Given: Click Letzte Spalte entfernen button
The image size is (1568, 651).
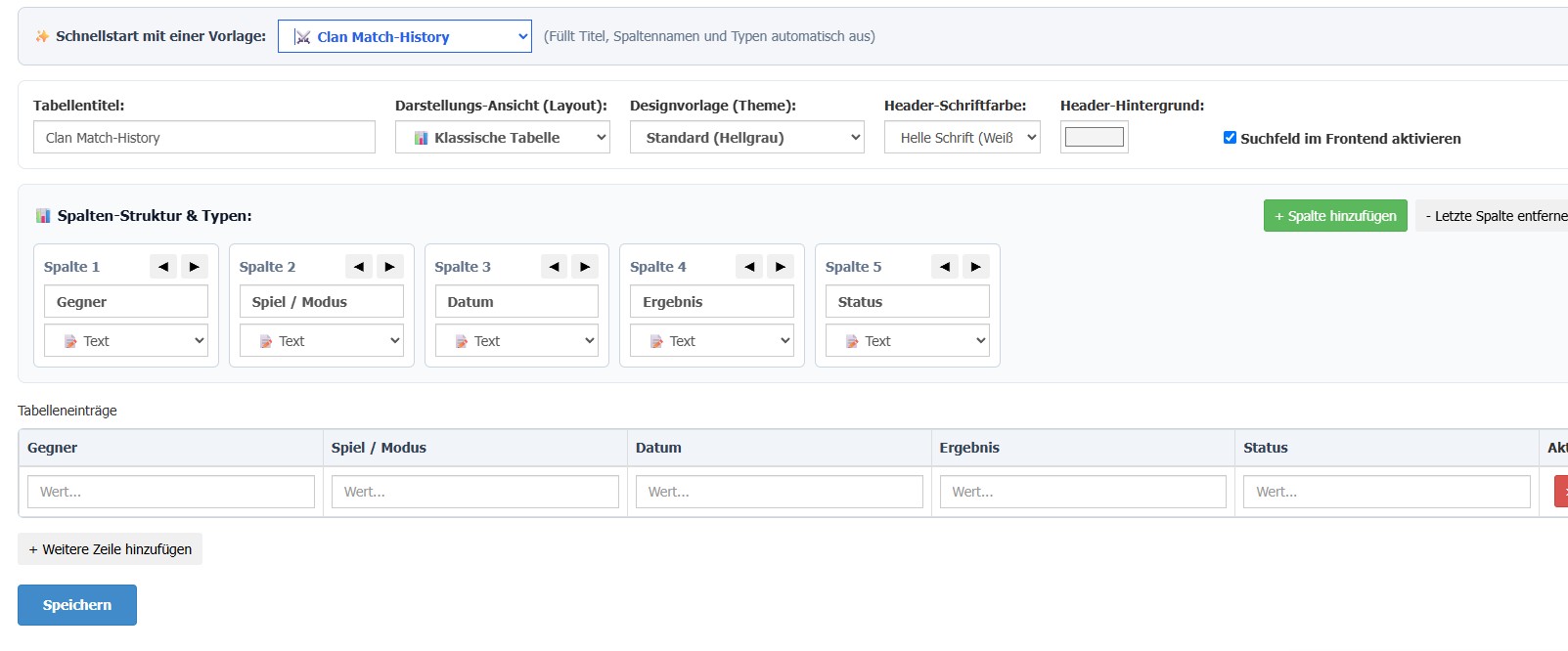Looking at the screenshot, I should click(1493, 216).
